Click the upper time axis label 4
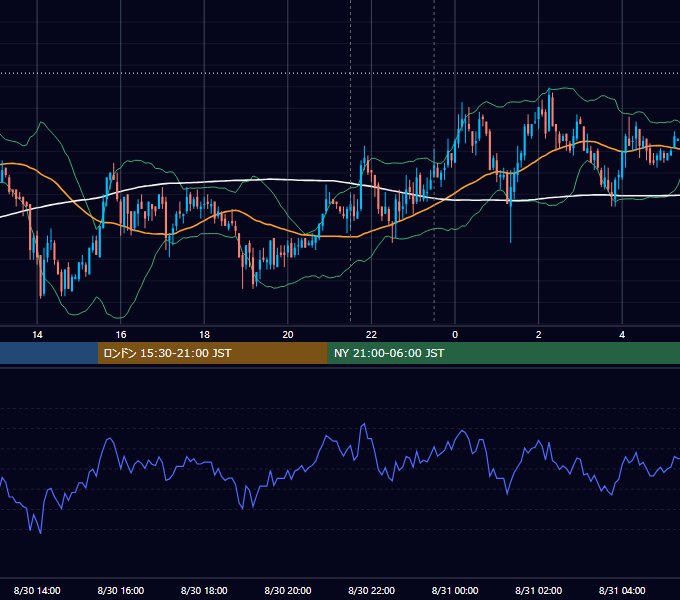The width and height of the screenshot is (680, 600). coord(622,335)
